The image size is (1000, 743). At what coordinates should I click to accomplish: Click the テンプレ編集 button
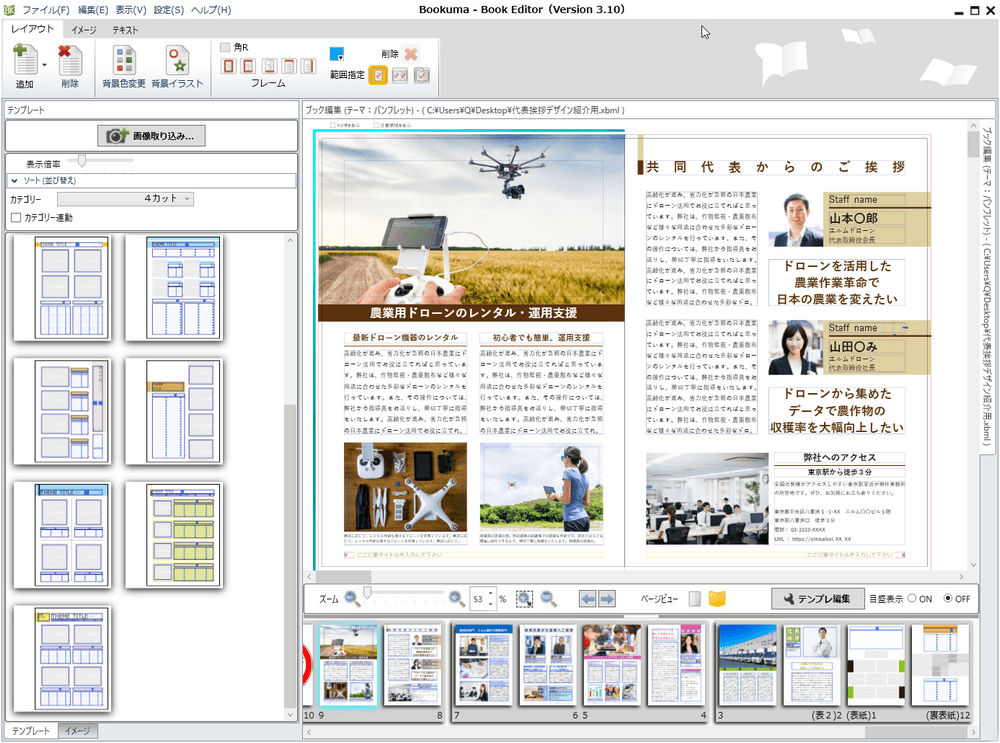(817, 599)
